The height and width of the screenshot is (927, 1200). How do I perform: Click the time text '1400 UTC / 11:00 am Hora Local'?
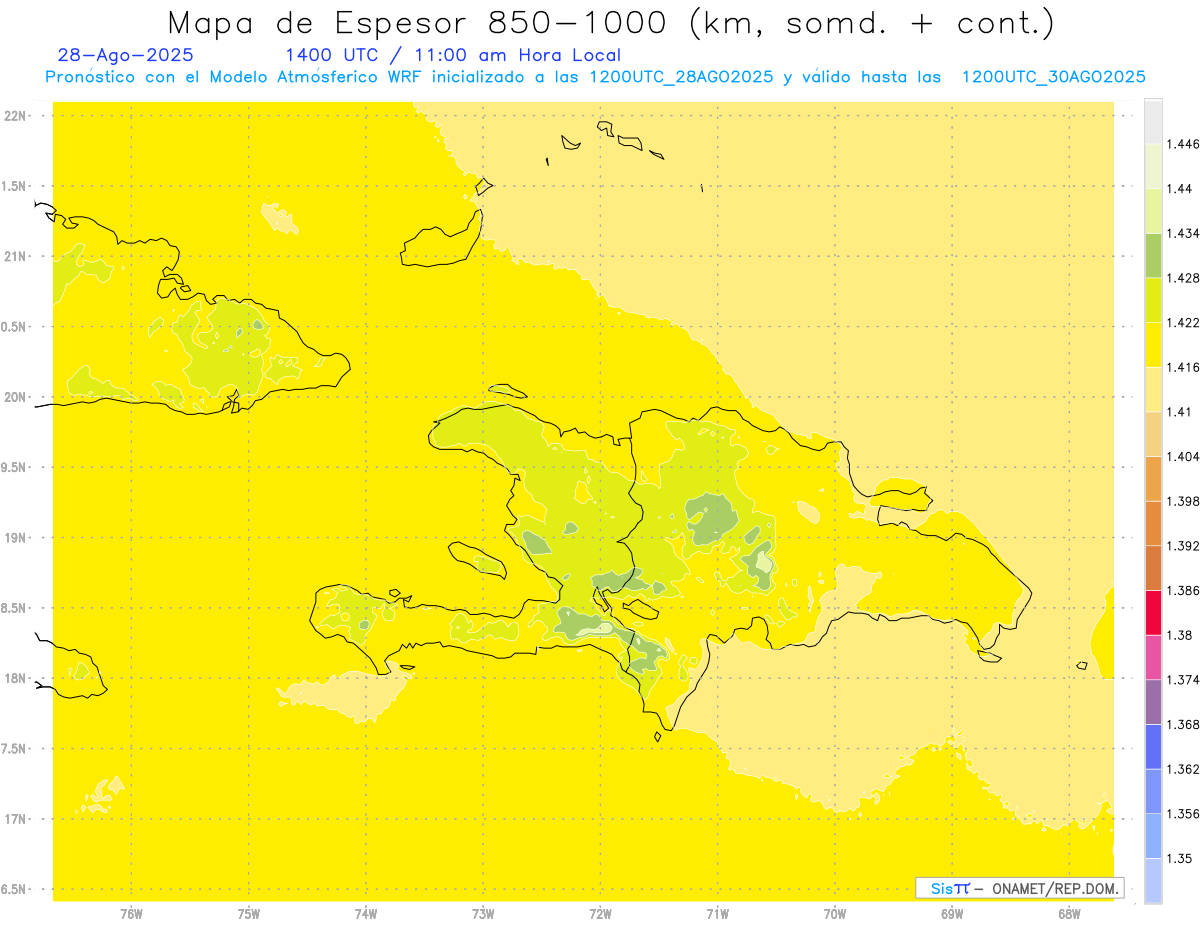point(453,56)
